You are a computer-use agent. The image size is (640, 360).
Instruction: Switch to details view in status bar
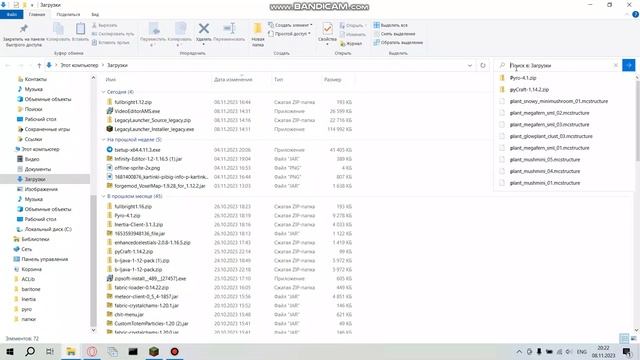[x=624, y=338]
